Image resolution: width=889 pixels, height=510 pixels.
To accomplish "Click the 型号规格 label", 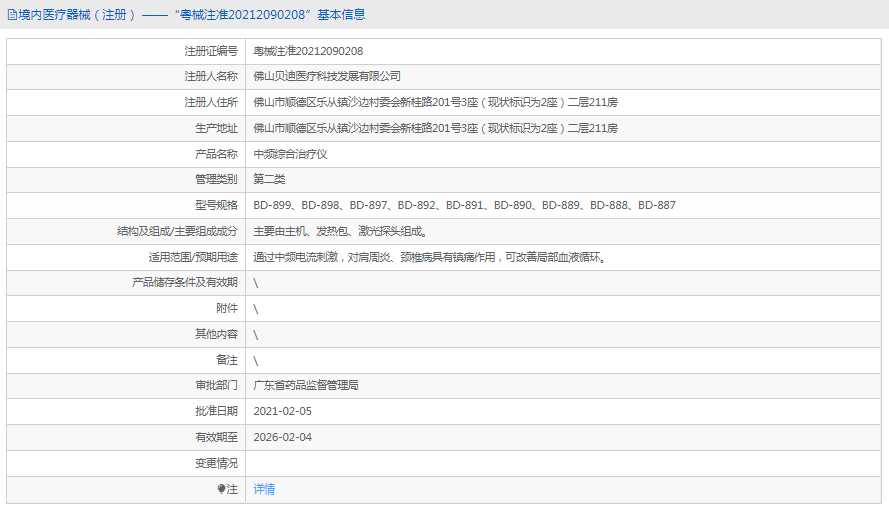I will coord(217,205).
